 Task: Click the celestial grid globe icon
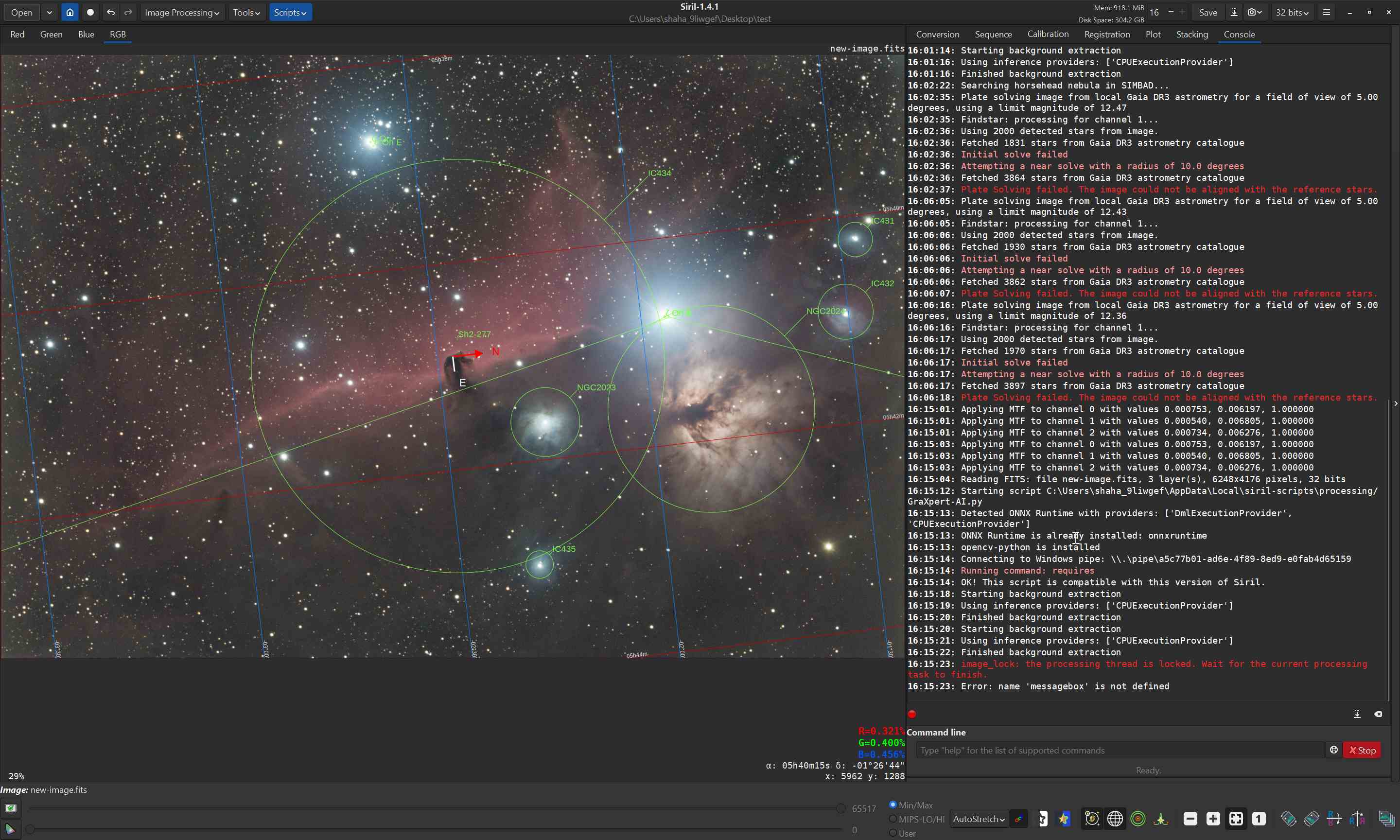1115,819
